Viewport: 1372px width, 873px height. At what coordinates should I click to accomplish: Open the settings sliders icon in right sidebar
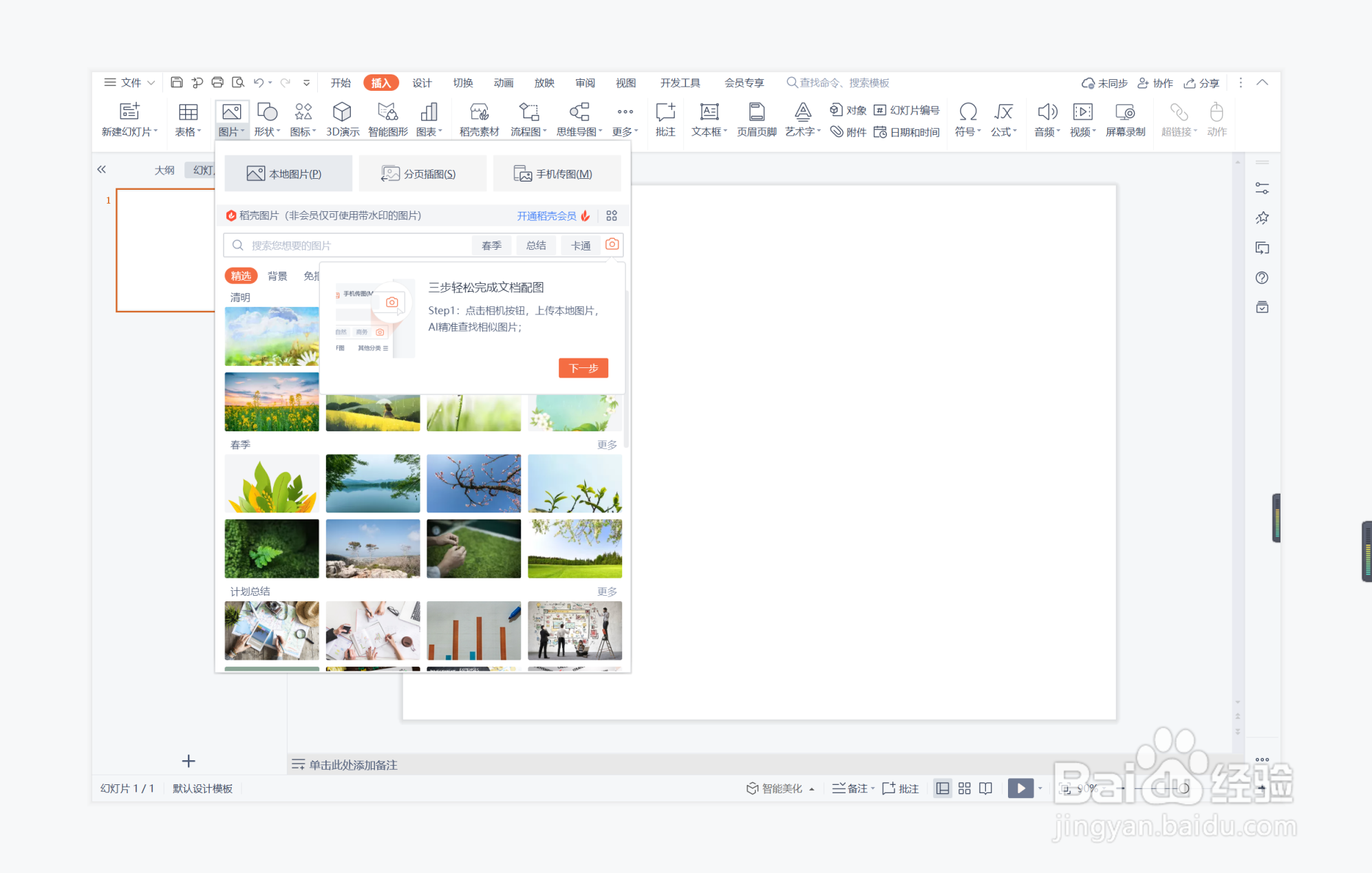1262,188
